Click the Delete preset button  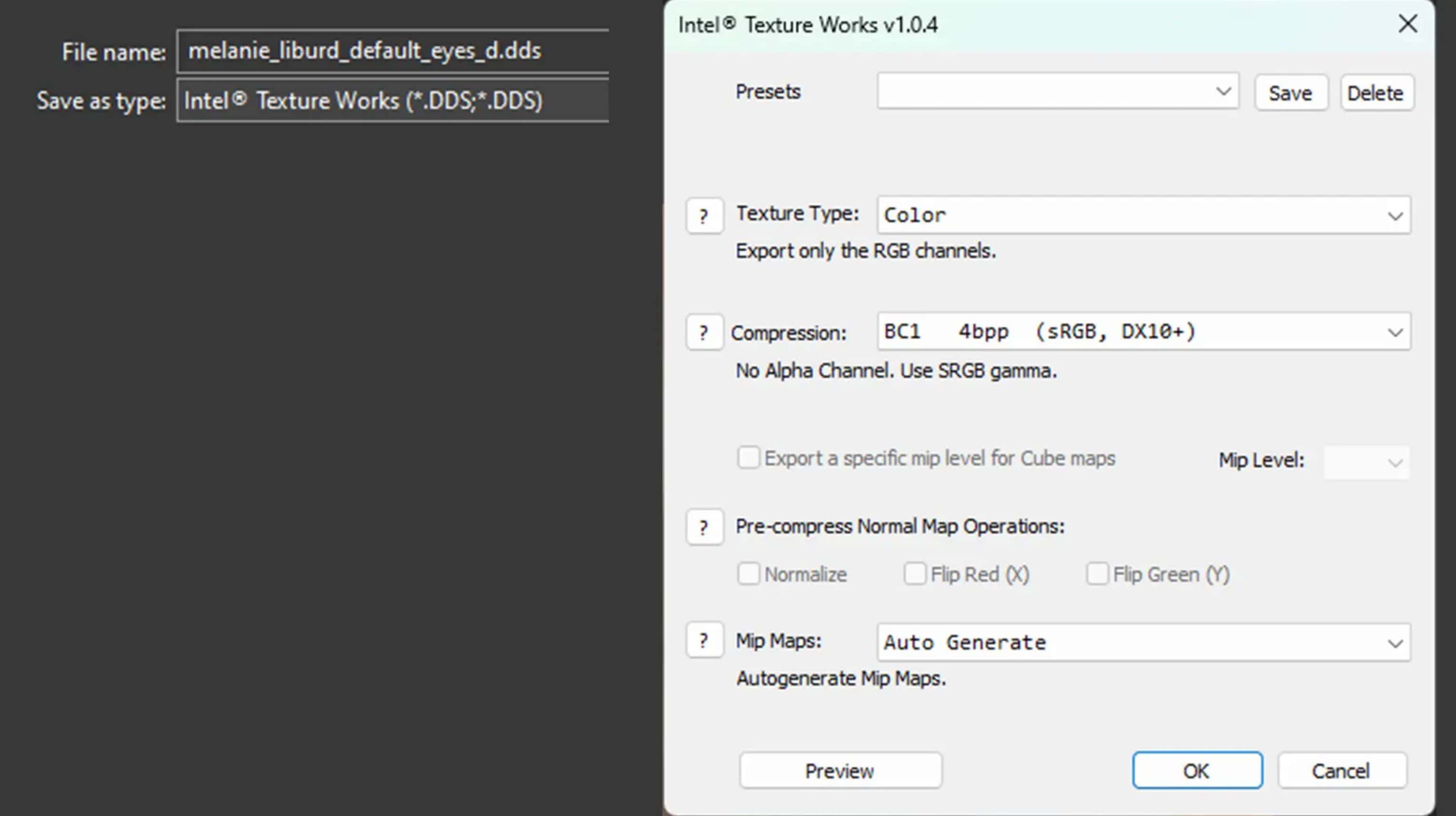1377,93
